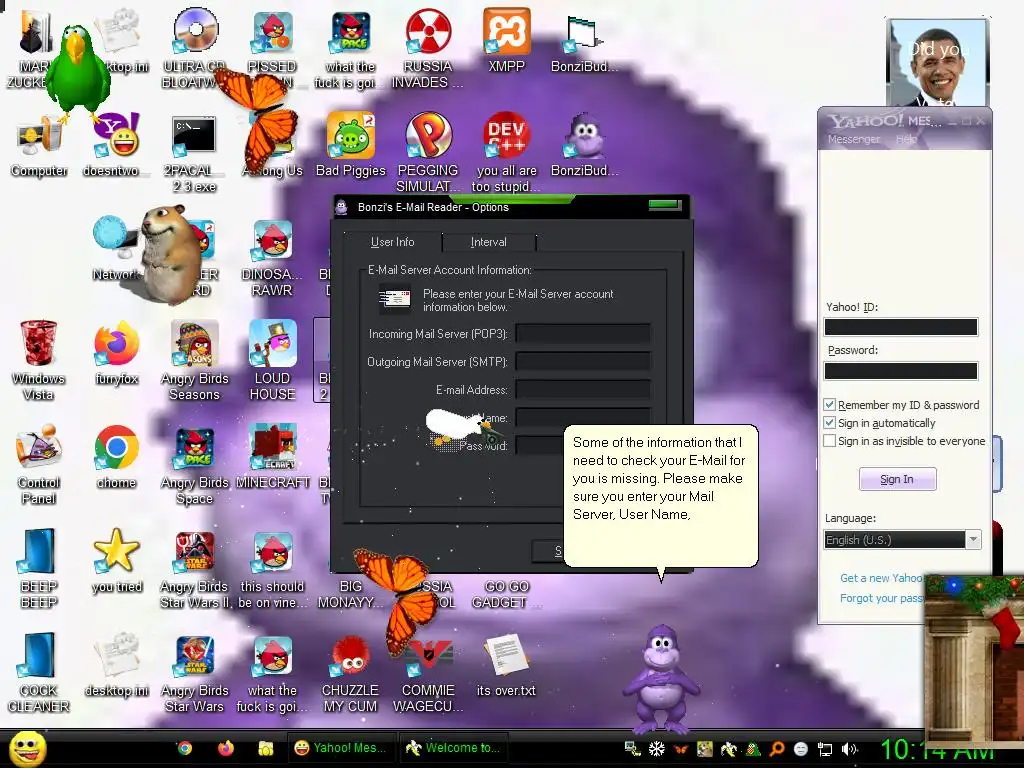Click the Obama 'Did you' gadget thumbnail
Viewport: 1024px width, 768px height.
938,63
